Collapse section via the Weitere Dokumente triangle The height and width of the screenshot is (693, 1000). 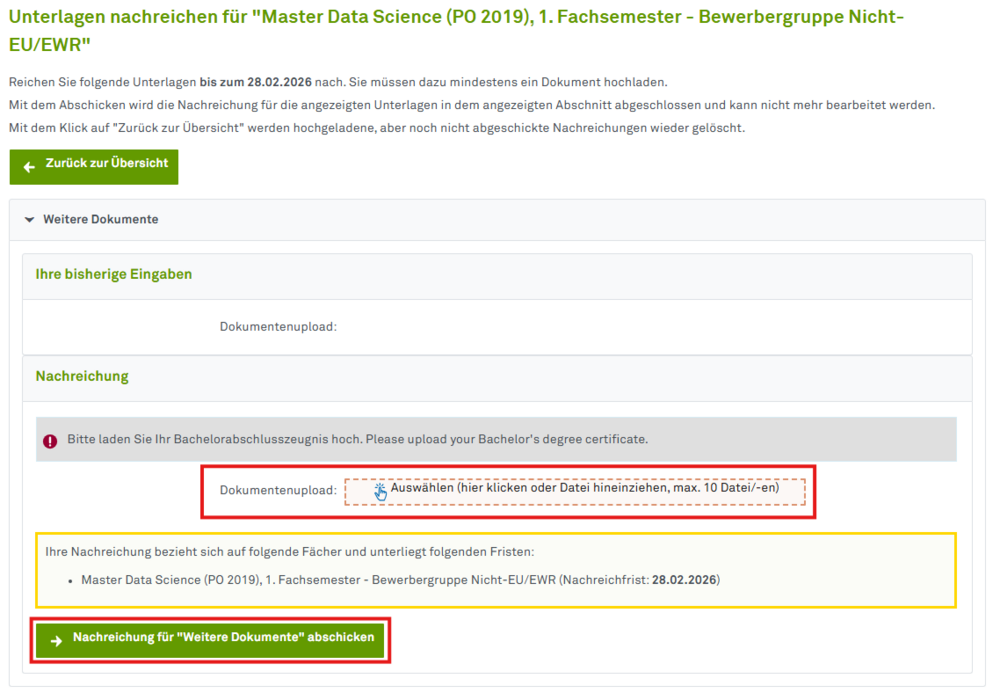click(x=30, y=220)
